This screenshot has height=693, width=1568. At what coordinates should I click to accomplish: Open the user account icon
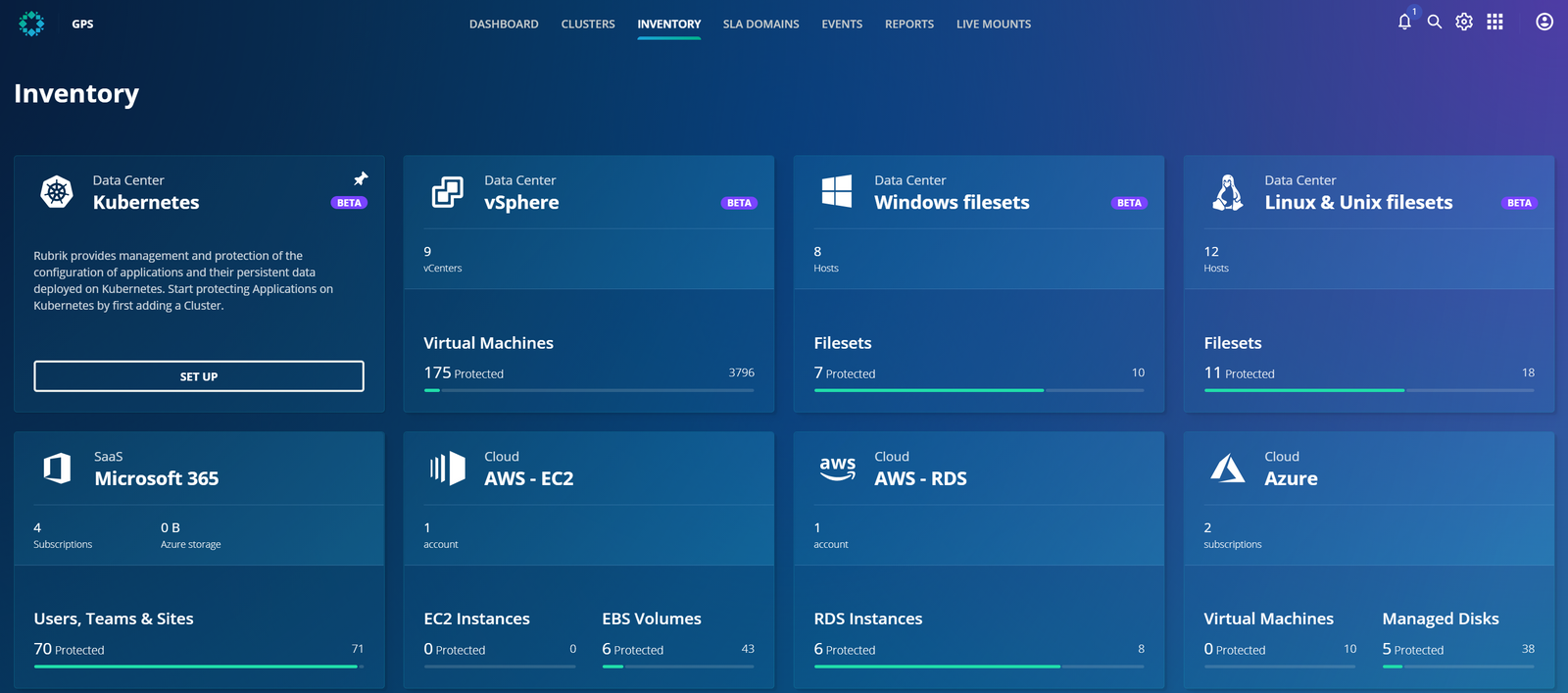pos(1544,22)
